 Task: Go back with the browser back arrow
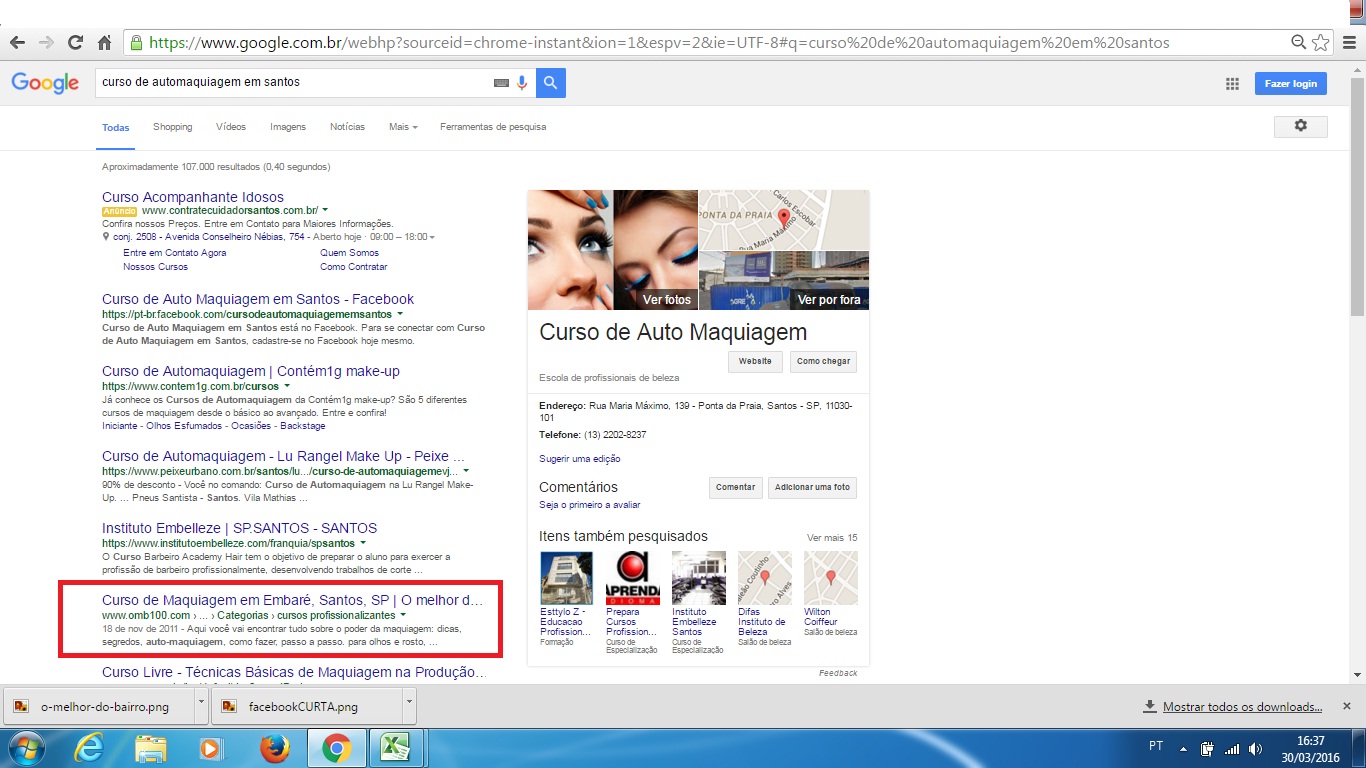coord(17,43)
